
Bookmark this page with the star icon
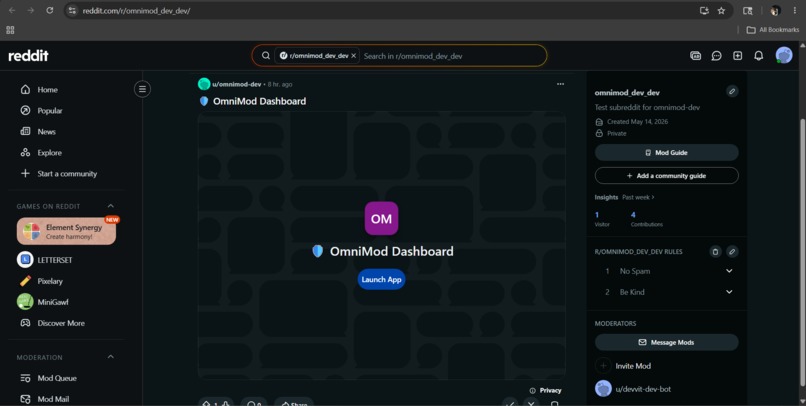coord(721,10)
